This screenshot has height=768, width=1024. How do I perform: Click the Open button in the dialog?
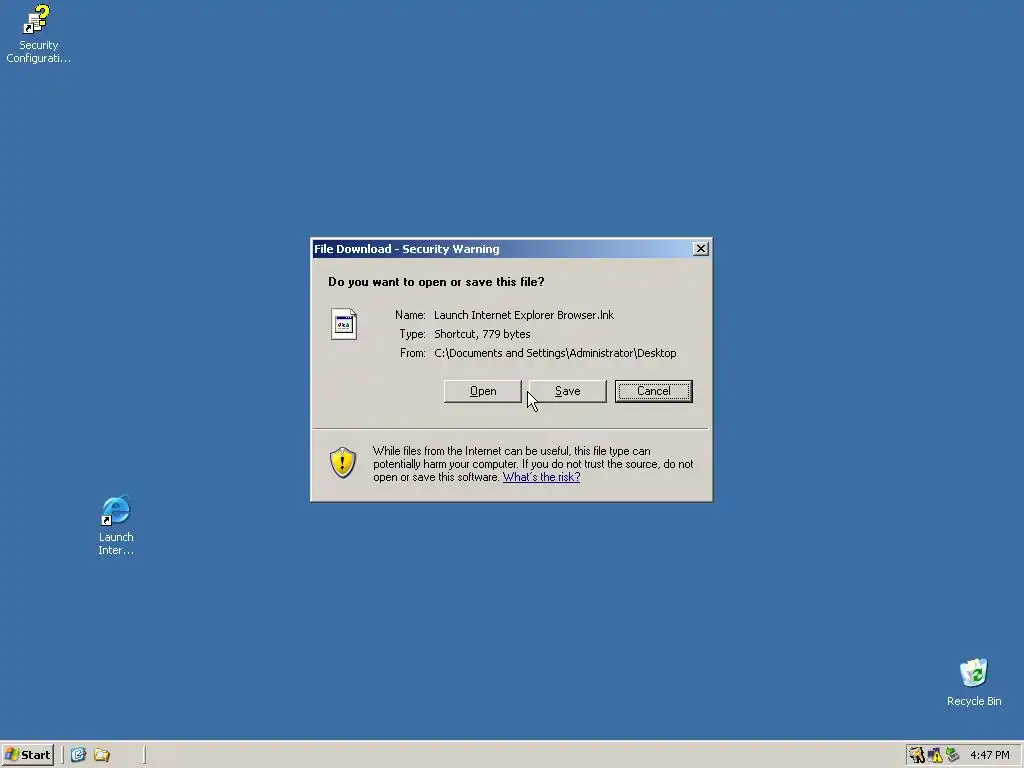(483, 391)
